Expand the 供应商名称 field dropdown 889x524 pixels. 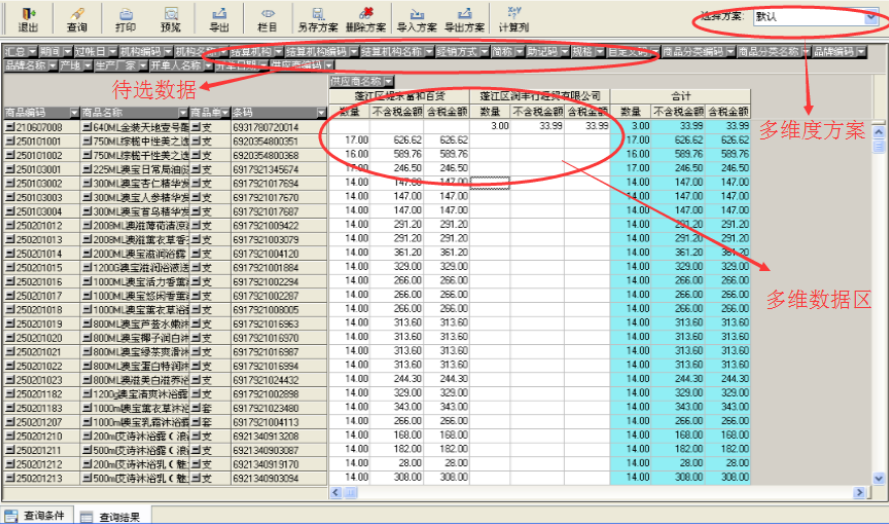tap(389, 79)
